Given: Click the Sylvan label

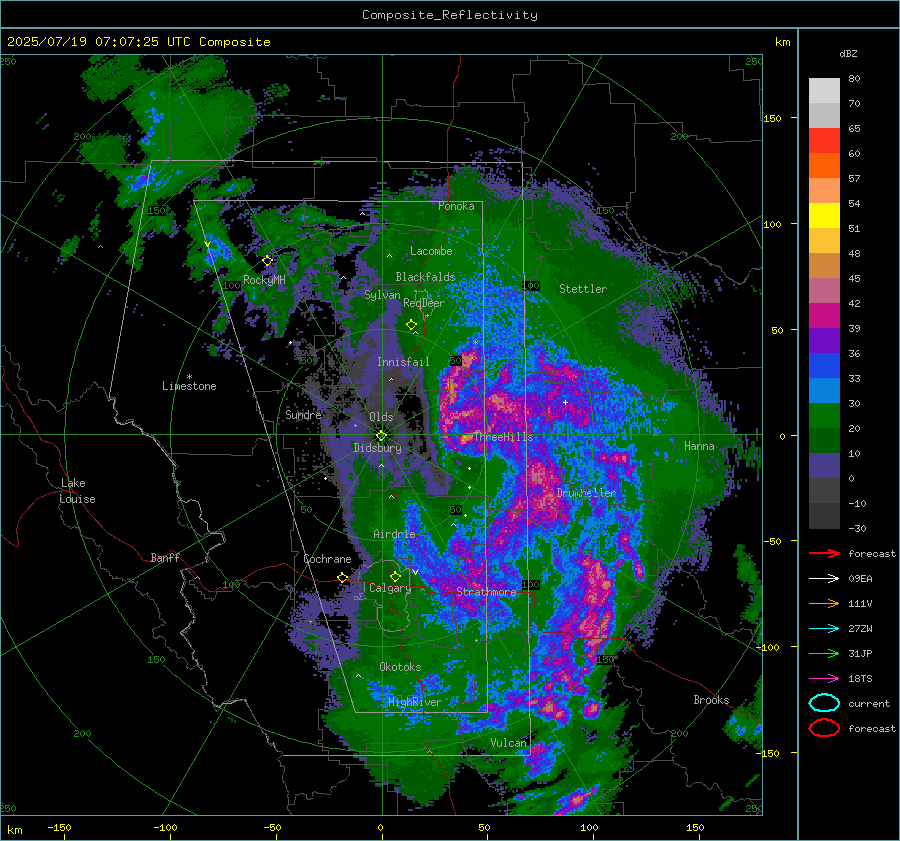Looking at the screenshot, I should (x=382, y=295).
